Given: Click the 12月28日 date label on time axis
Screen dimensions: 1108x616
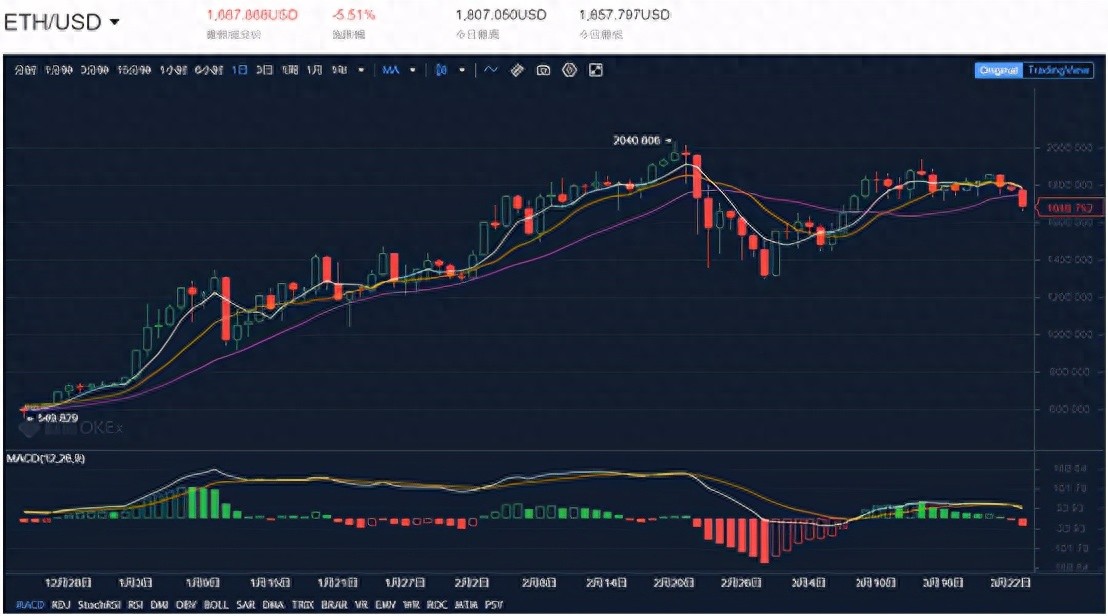Looking at the screenshot, I should (68, 583).
